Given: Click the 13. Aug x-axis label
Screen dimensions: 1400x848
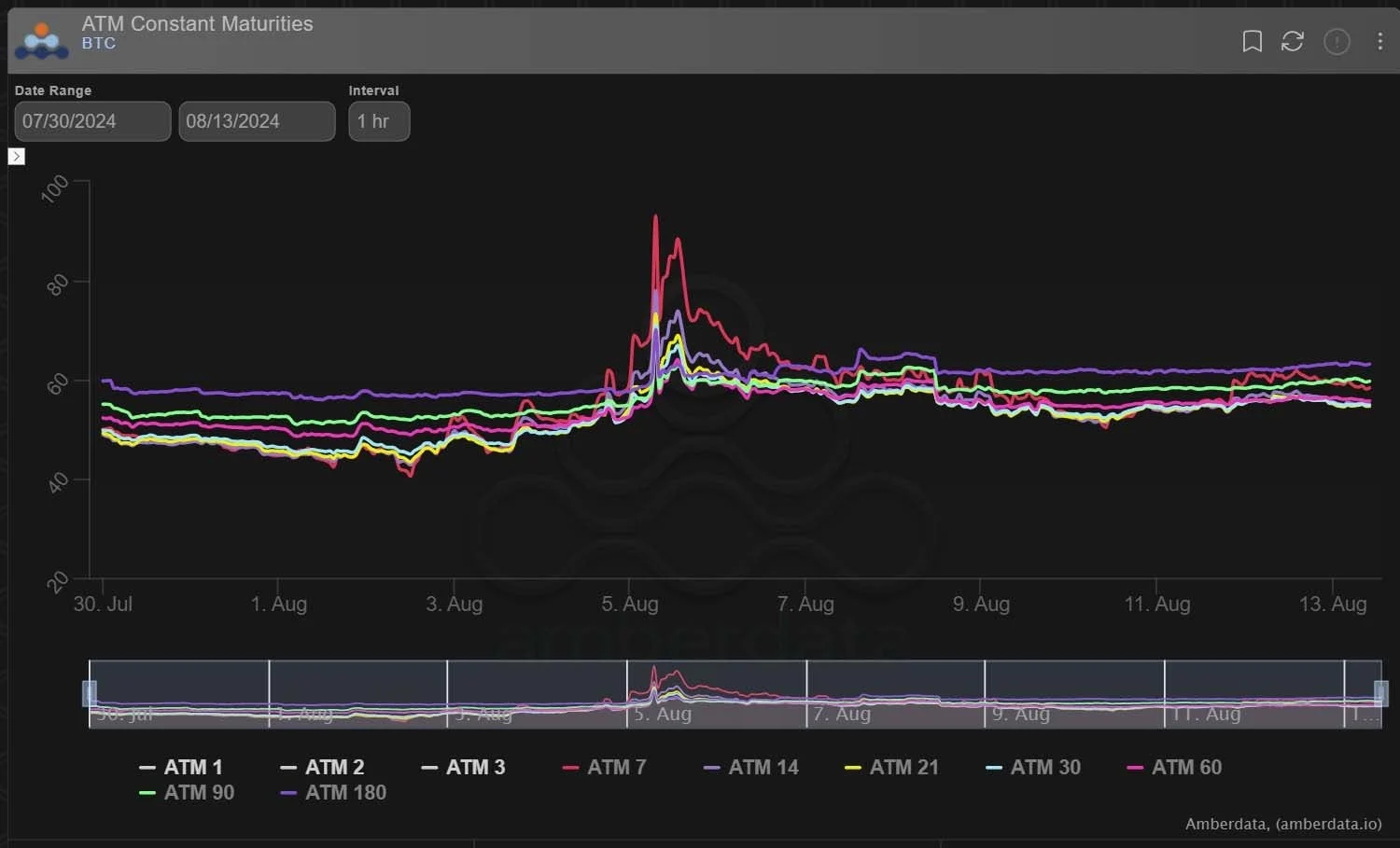Looking at the screenshot, I should point(1333,604).
